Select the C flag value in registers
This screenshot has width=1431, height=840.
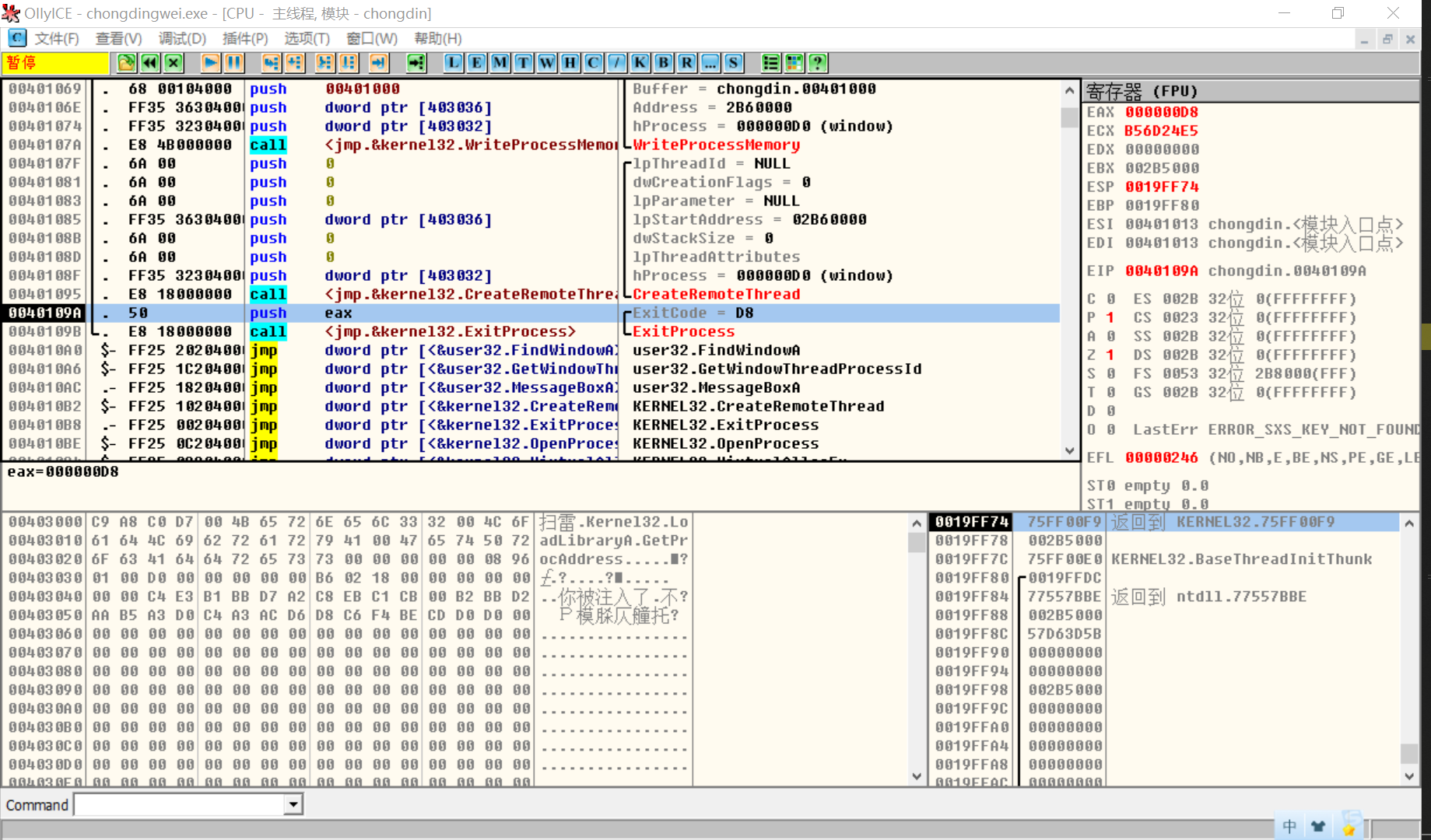1110,299
